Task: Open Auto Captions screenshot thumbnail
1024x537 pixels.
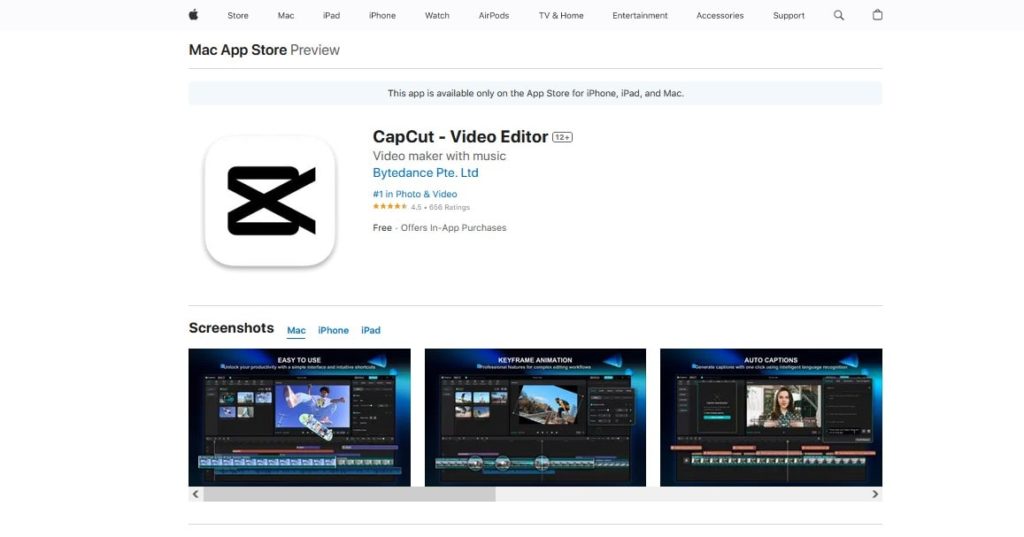Action: [771, 417]
